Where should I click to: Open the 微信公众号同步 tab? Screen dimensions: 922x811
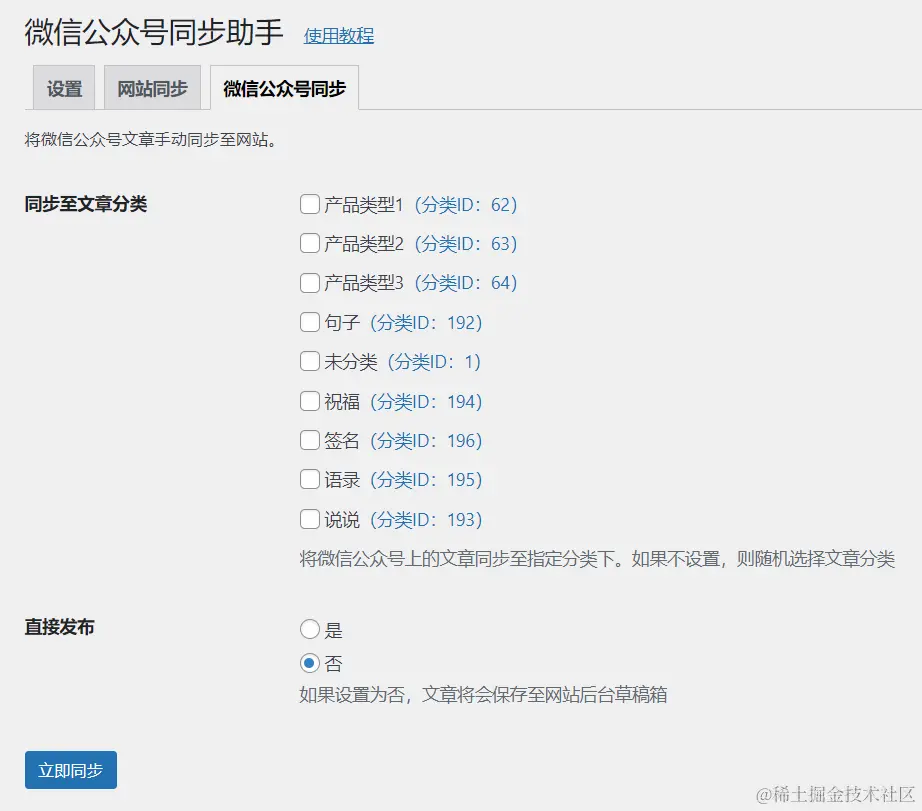click(285, 87)
